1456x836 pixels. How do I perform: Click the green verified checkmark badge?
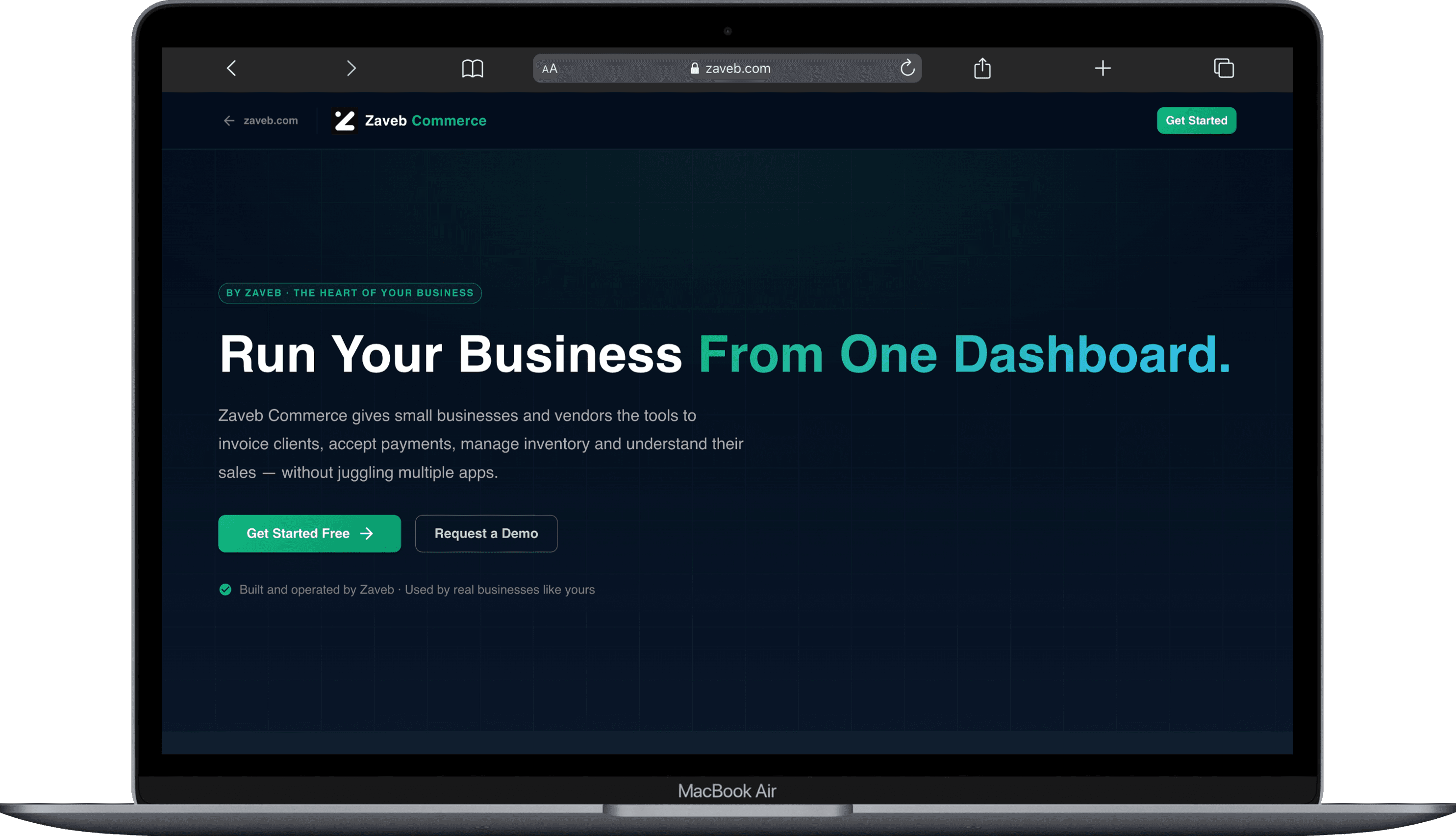coord(225,590)
